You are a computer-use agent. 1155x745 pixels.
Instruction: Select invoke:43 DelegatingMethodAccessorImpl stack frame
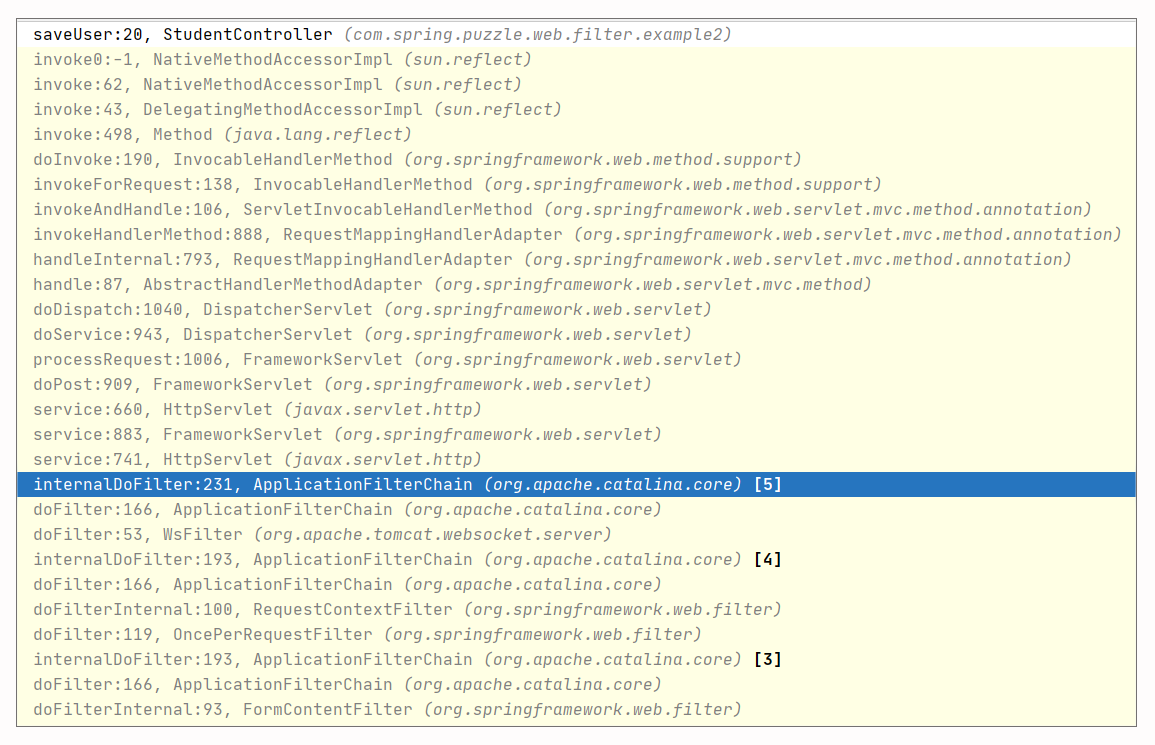297,110
